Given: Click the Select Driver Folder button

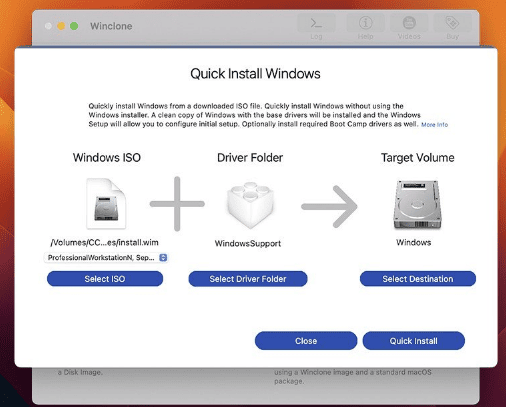Looking at the screenshot, I should 248,279.
